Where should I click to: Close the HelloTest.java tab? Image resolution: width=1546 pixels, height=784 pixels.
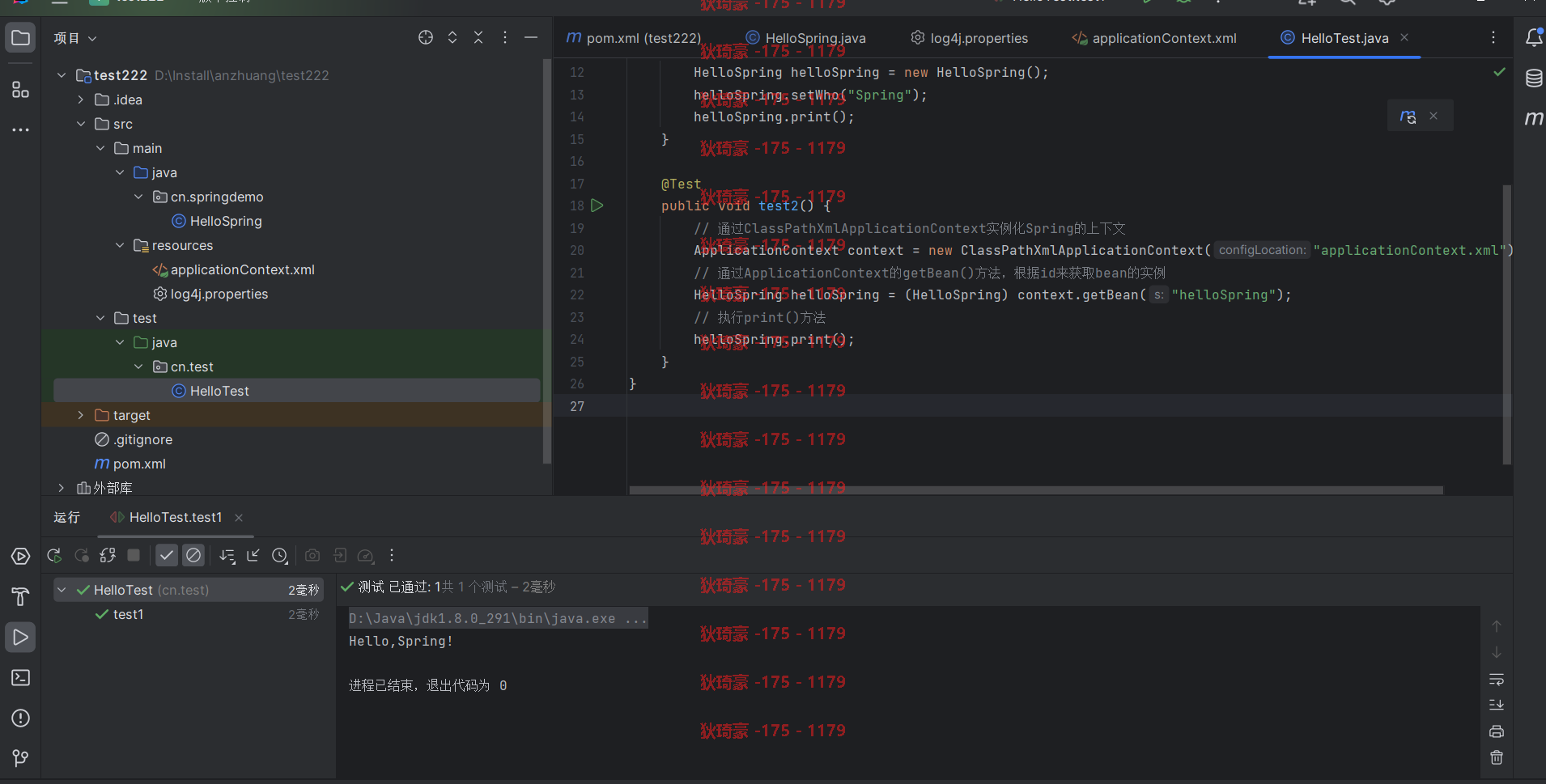point(1404,37)
